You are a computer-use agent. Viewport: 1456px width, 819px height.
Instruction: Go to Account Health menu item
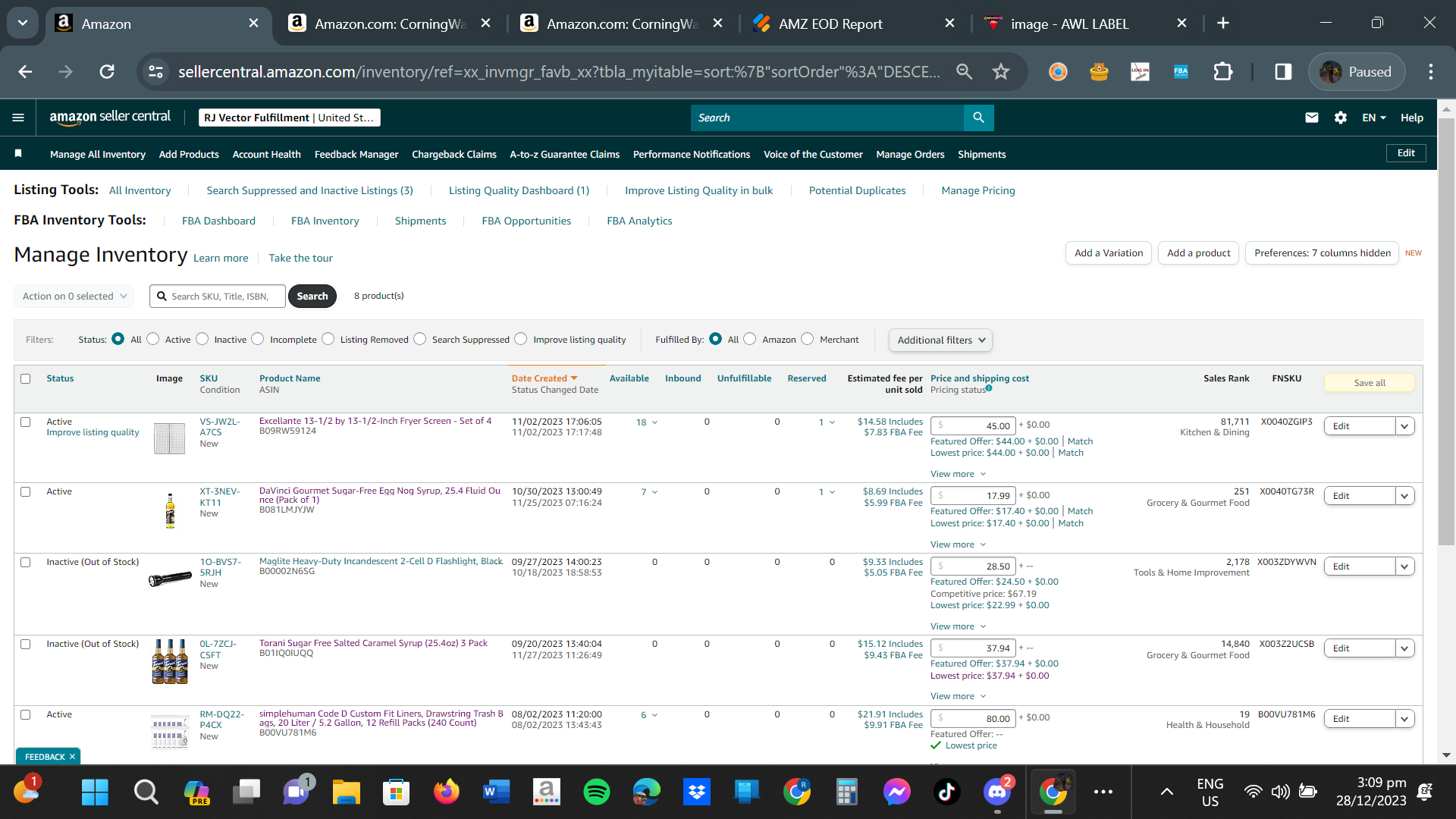click(x=267, y=154)
